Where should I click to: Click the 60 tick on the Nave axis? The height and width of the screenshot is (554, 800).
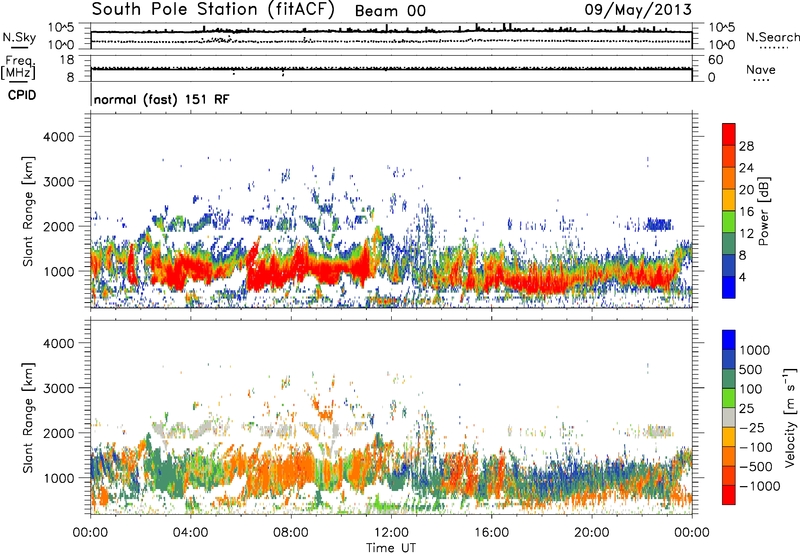715,60
